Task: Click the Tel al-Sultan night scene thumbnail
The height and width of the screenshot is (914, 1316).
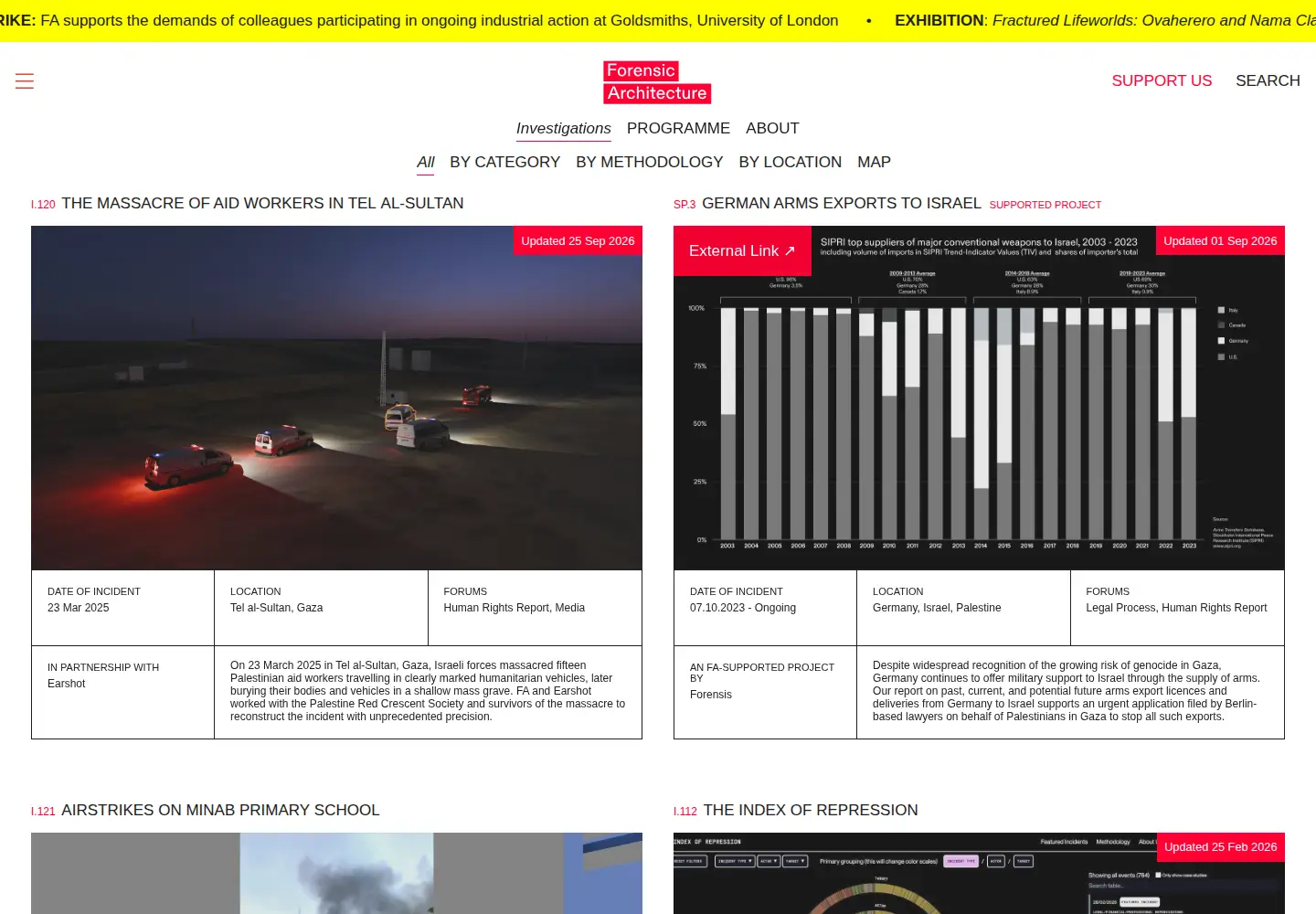Action: [x=336, y=398]
